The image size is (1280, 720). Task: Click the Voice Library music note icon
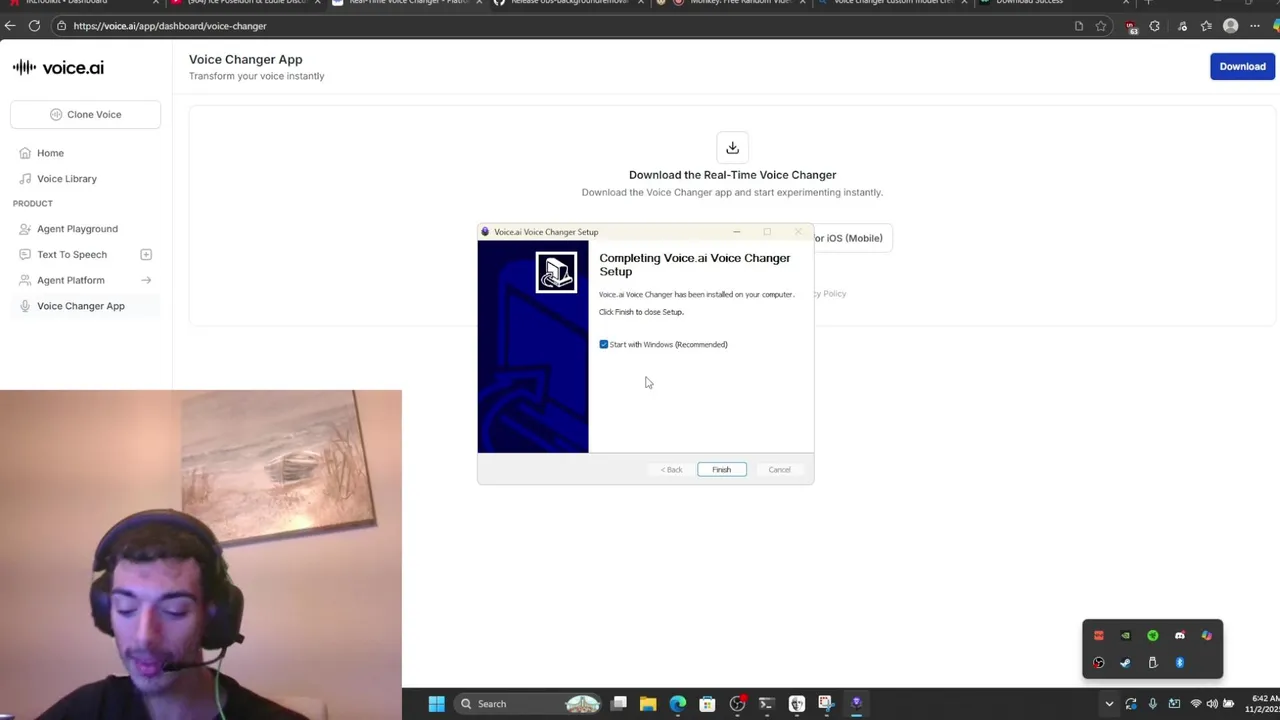click(x=25, y=178)
